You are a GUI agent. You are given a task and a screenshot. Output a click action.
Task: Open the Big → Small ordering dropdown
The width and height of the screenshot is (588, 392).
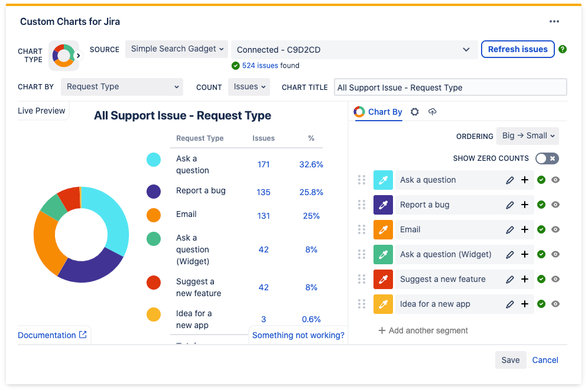point(528,136)
